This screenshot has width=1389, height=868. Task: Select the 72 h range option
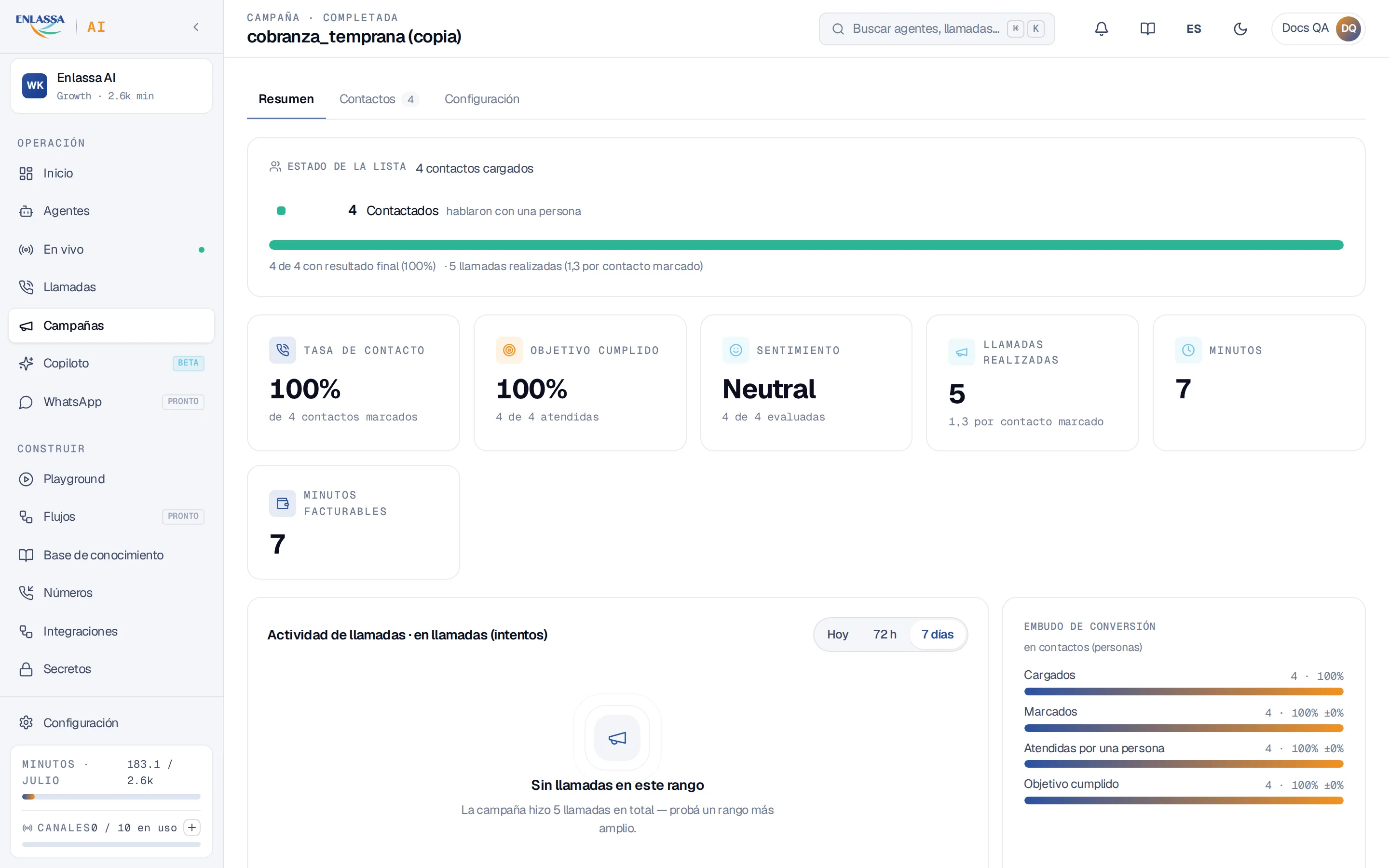[x=885, y=634]
